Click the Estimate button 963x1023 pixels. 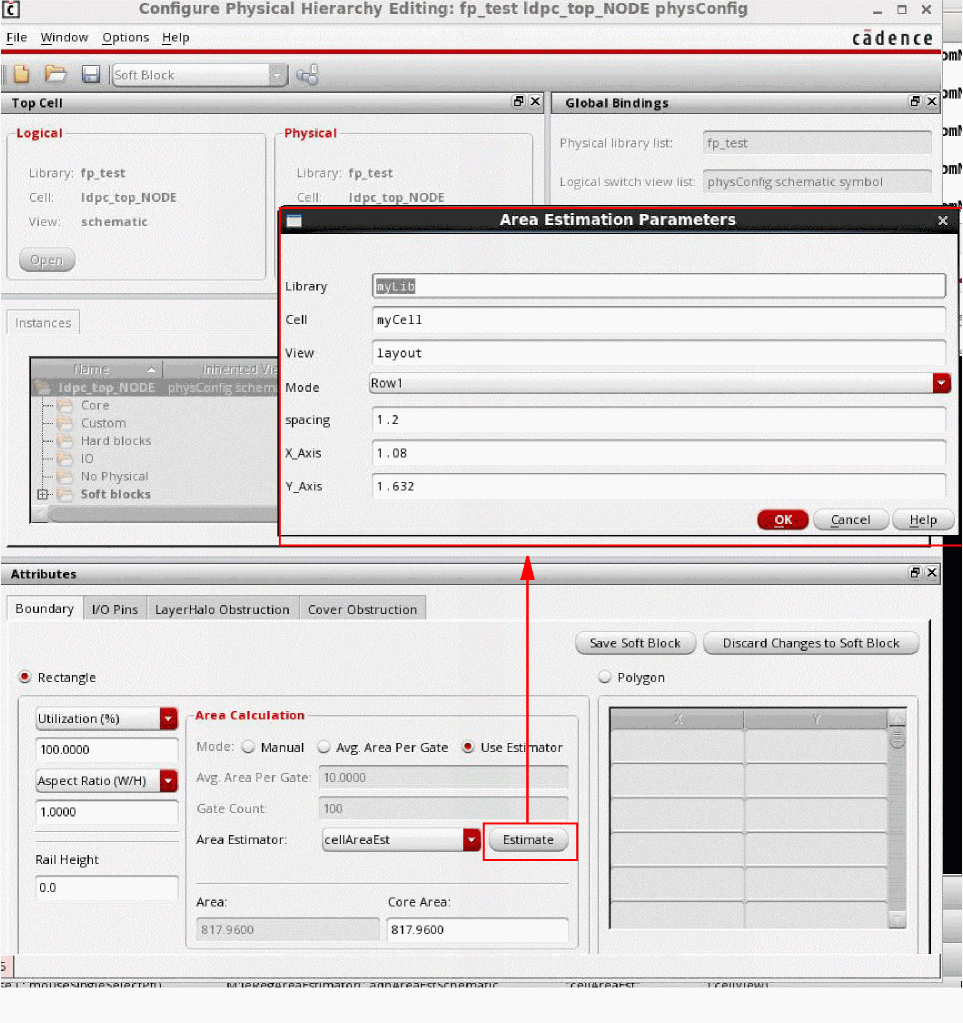(x=528, y=840)
